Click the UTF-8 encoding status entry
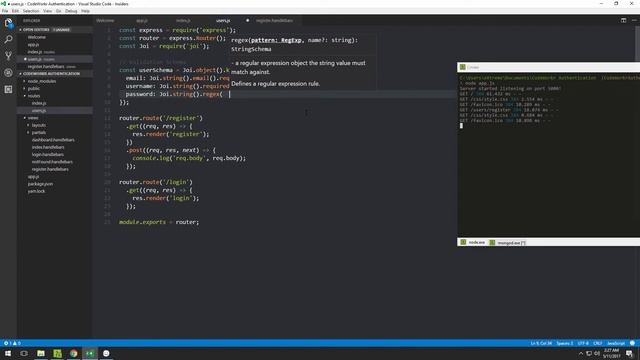Image resolution: width=640 pixels, height=360 pixels. [x=583, y=343]
